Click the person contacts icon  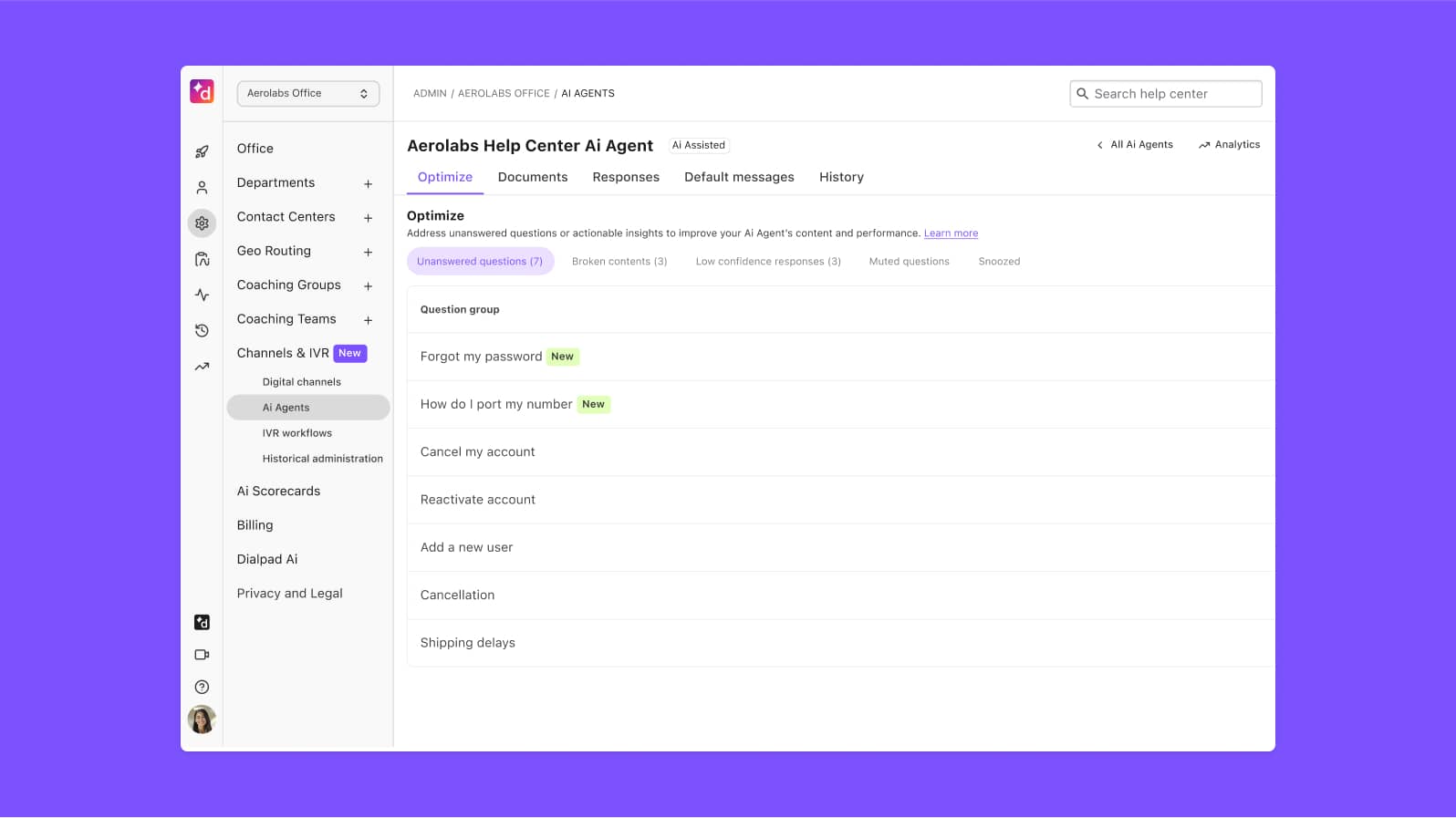coord(202,188)
